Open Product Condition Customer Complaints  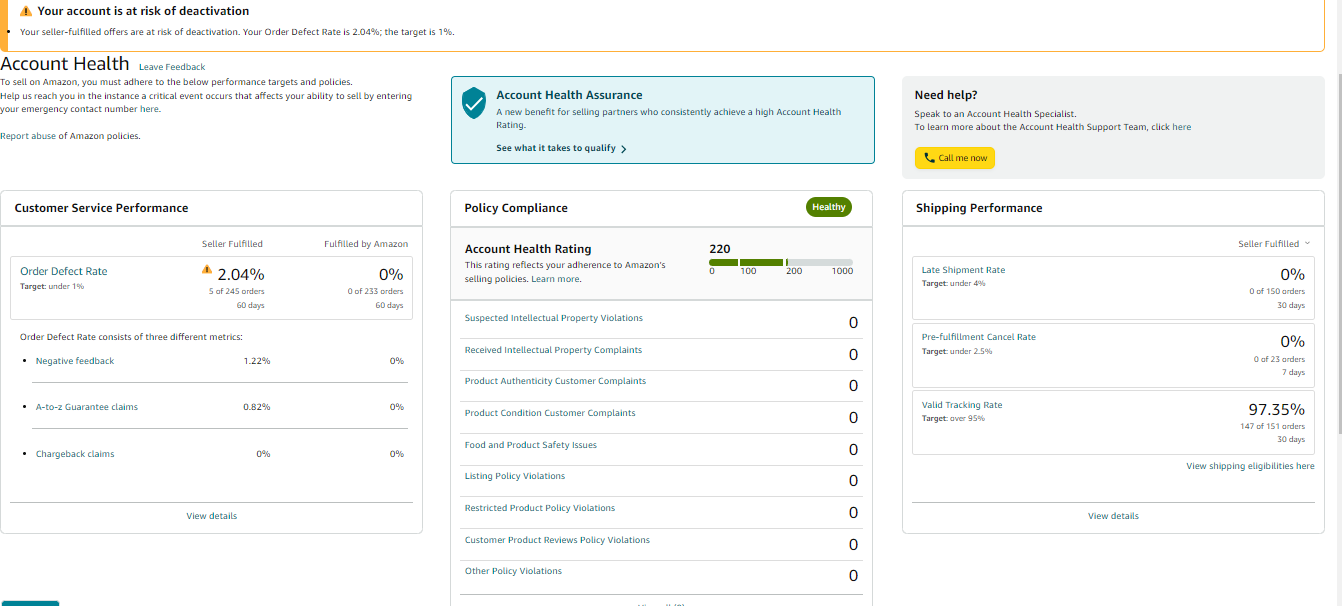tap(550, 413)
